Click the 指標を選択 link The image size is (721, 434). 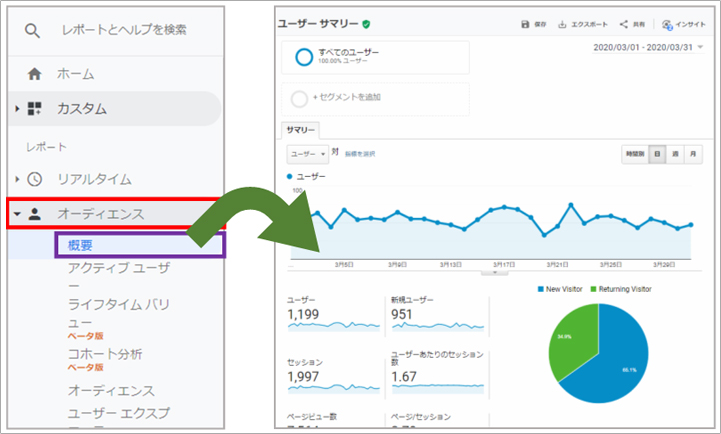pos(360,154)
